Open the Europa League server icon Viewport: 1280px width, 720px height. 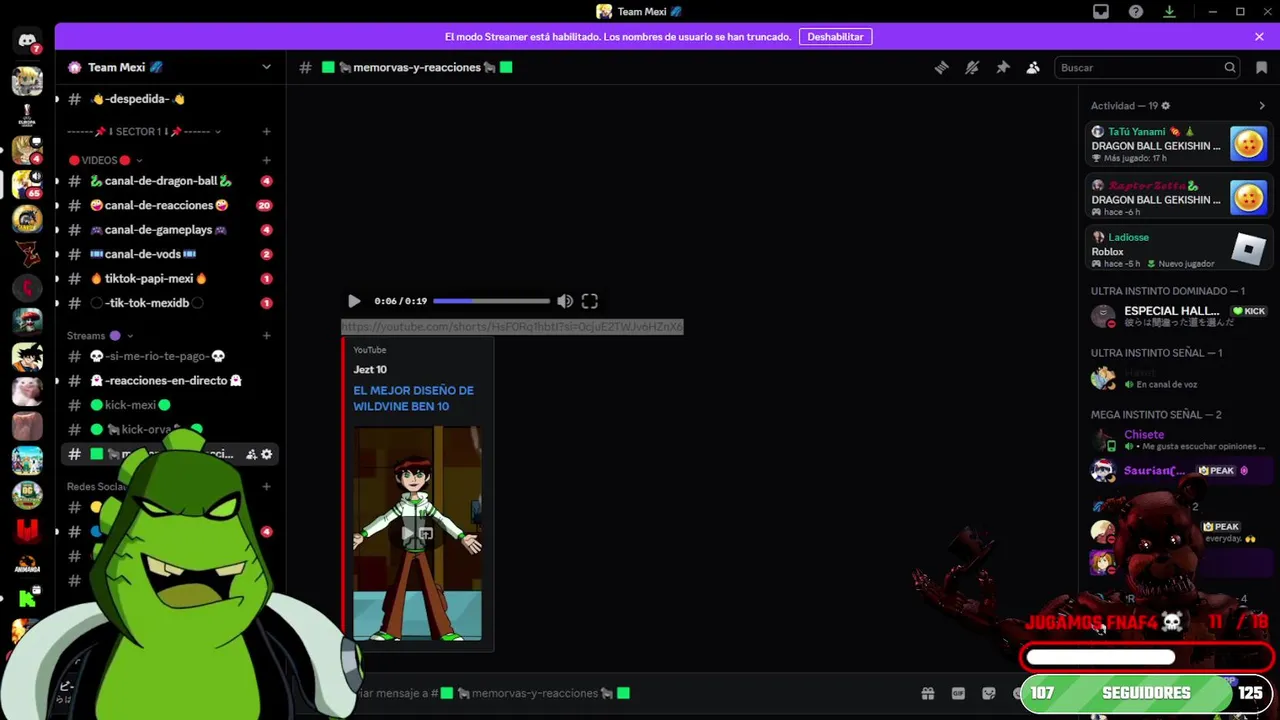coord(27,115)
